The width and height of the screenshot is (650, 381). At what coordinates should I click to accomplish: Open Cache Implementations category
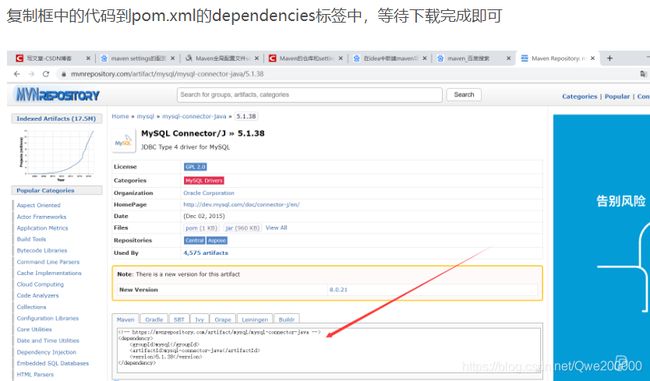point(49,273)
